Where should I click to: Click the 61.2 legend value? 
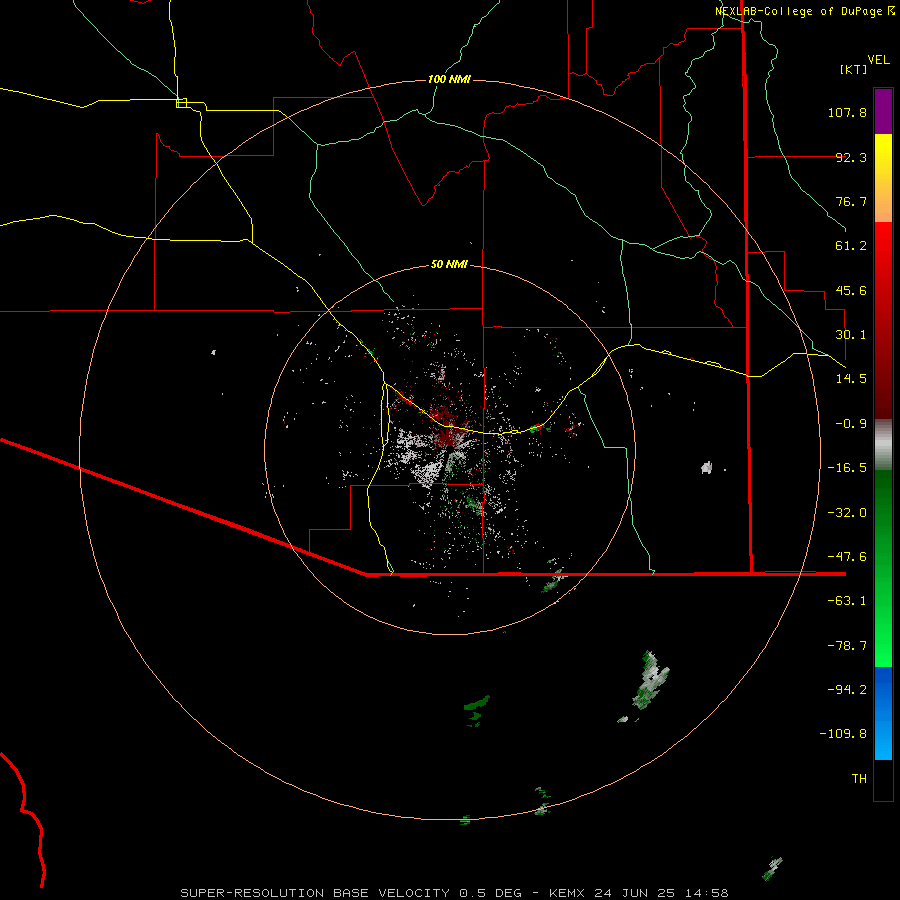(851, 246)
